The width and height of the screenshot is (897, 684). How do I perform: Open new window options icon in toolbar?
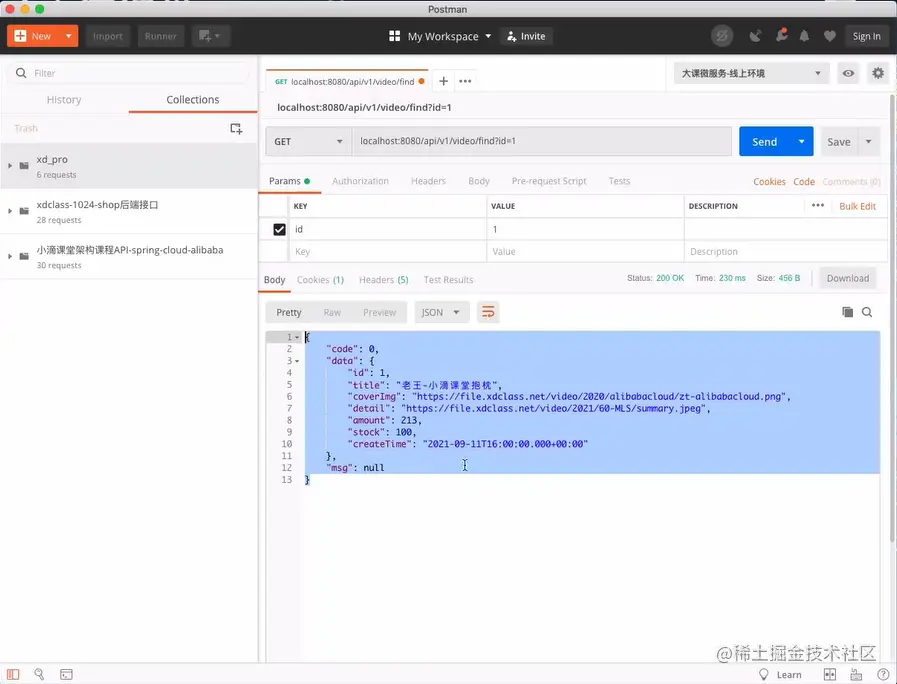tap(211, 36)
